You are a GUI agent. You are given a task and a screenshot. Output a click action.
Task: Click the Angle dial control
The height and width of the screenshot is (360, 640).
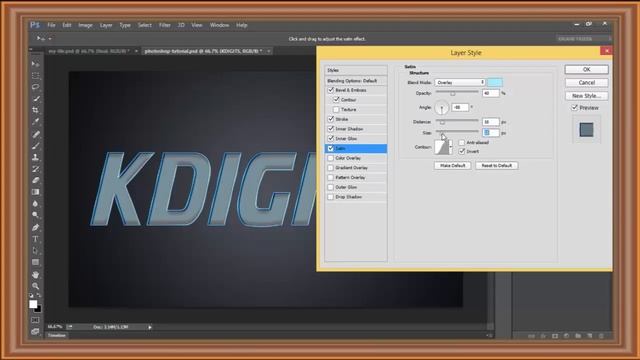tap(441, 108)
